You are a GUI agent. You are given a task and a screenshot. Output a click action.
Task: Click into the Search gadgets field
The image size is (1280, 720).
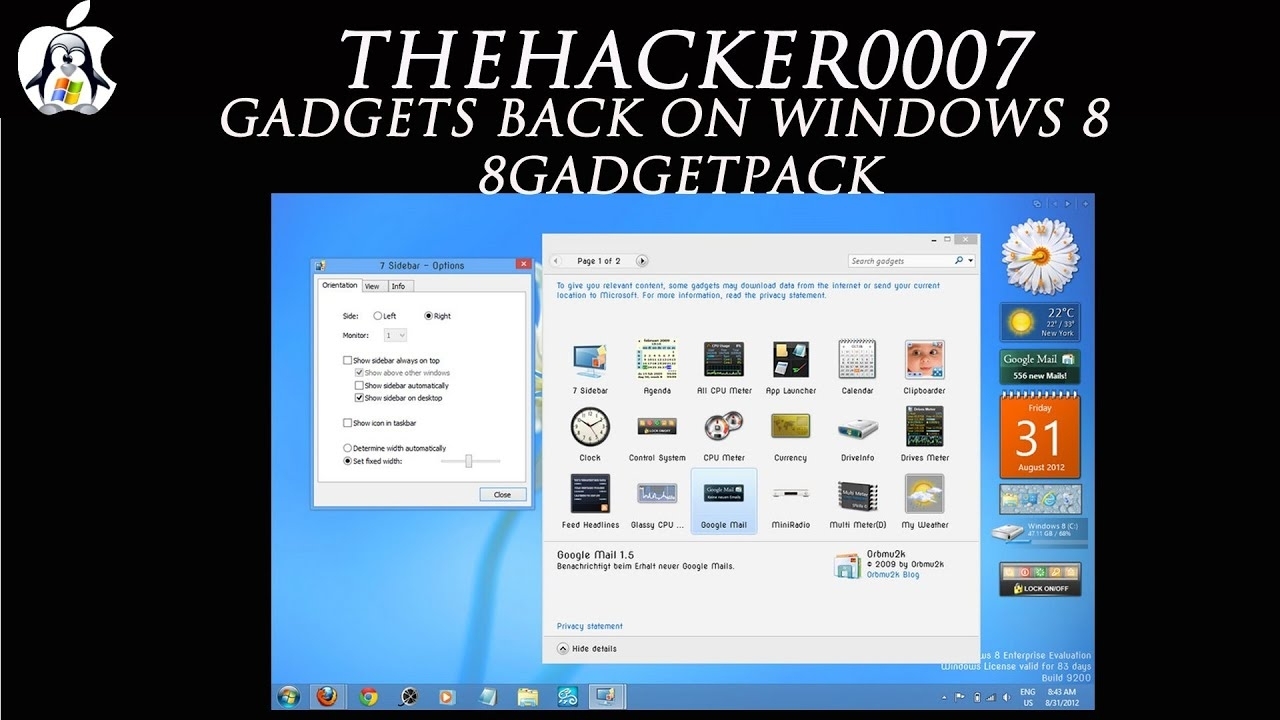click(x=900, y=261)
